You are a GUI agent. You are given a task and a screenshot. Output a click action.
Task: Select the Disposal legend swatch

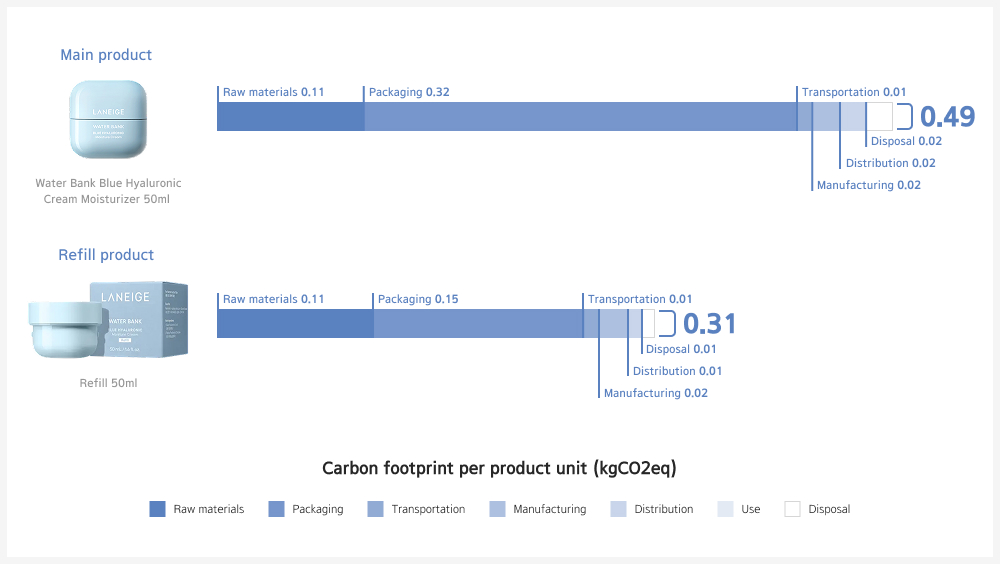(x=792, y=508)
